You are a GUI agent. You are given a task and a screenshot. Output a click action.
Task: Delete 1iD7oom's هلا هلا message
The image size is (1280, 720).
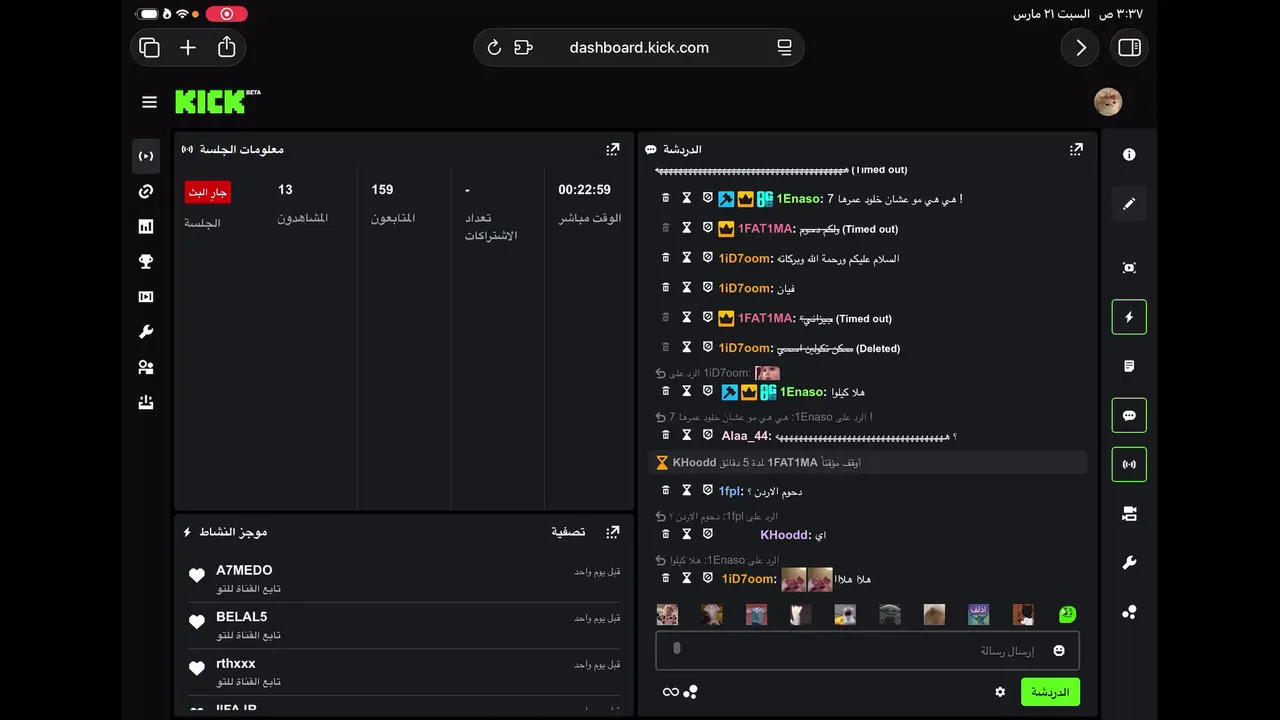pyautogui.click(x=666, y=579)
